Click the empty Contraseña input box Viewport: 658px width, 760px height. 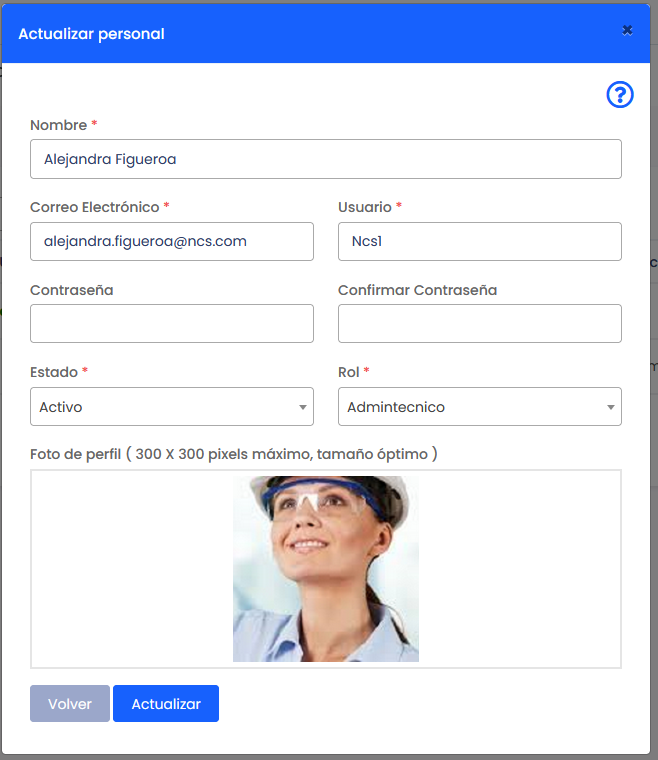coord(172,324)
